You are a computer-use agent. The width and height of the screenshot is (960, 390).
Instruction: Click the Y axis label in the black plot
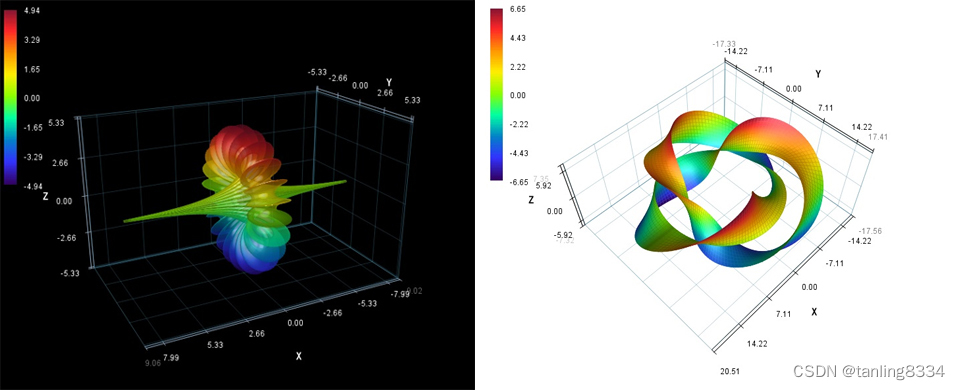(389, 82)
